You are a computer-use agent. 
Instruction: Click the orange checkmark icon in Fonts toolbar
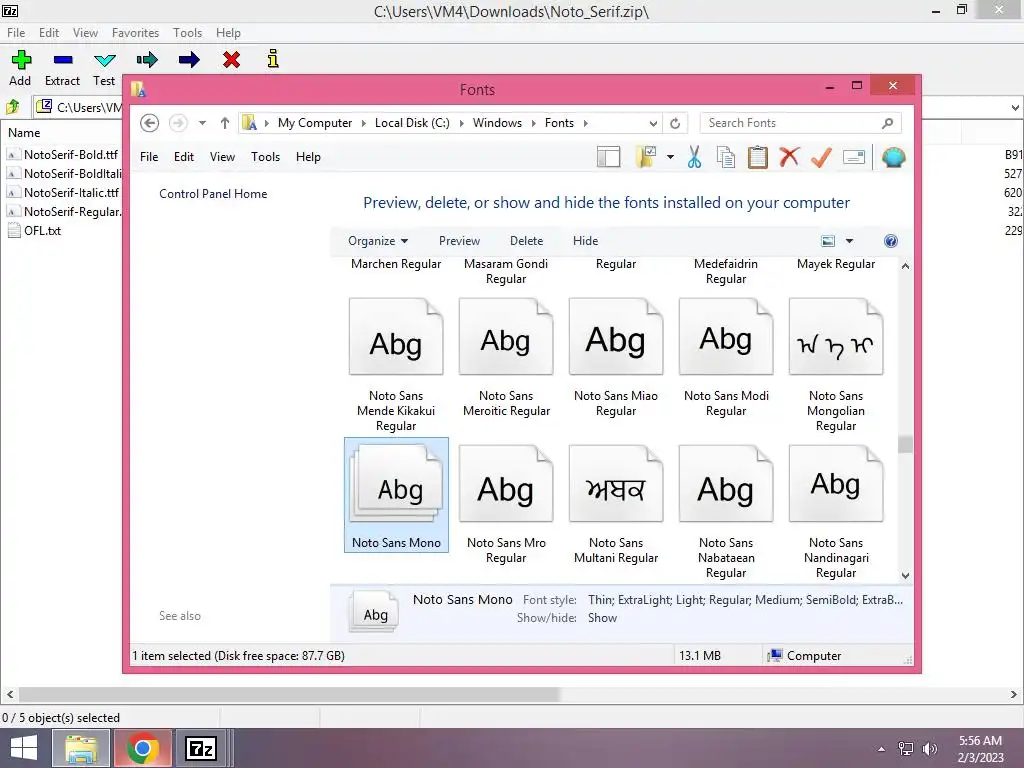tap(822, 157)
